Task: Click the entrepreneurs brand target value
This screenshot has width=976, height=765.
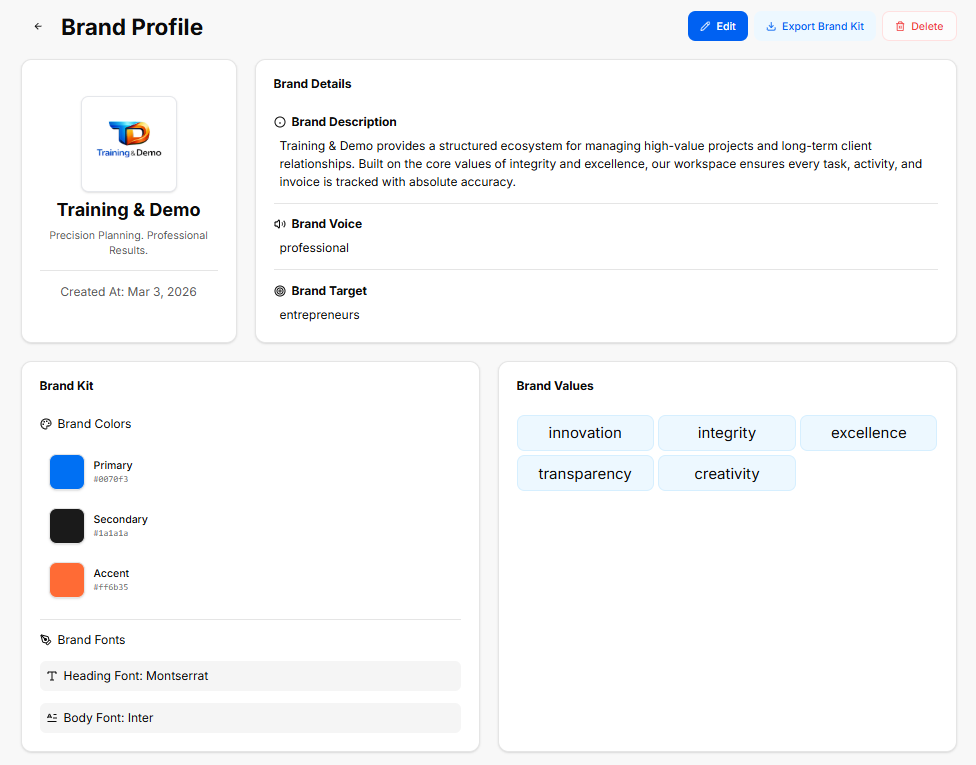Action: [x=319, y=315]
